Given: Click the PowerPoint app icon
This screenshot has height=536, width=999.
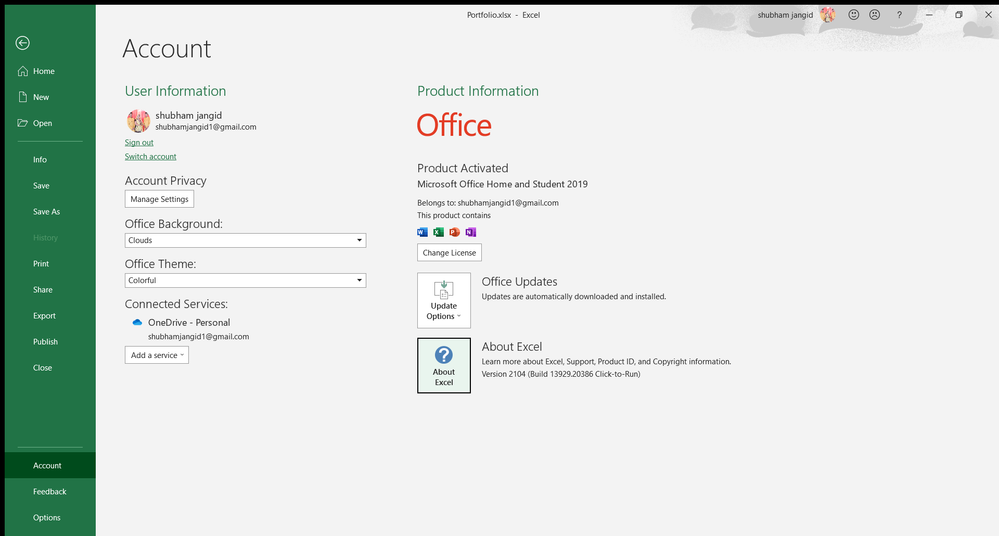Looking at the screenshot, I should [454, 232].
